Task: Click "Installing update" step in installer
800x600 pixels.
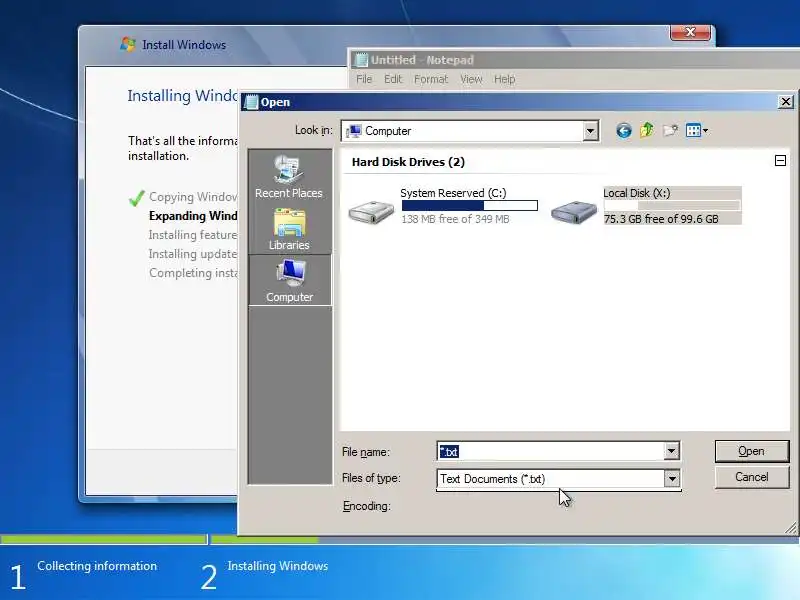Action: pyautogui.click(x=193, y=254)
